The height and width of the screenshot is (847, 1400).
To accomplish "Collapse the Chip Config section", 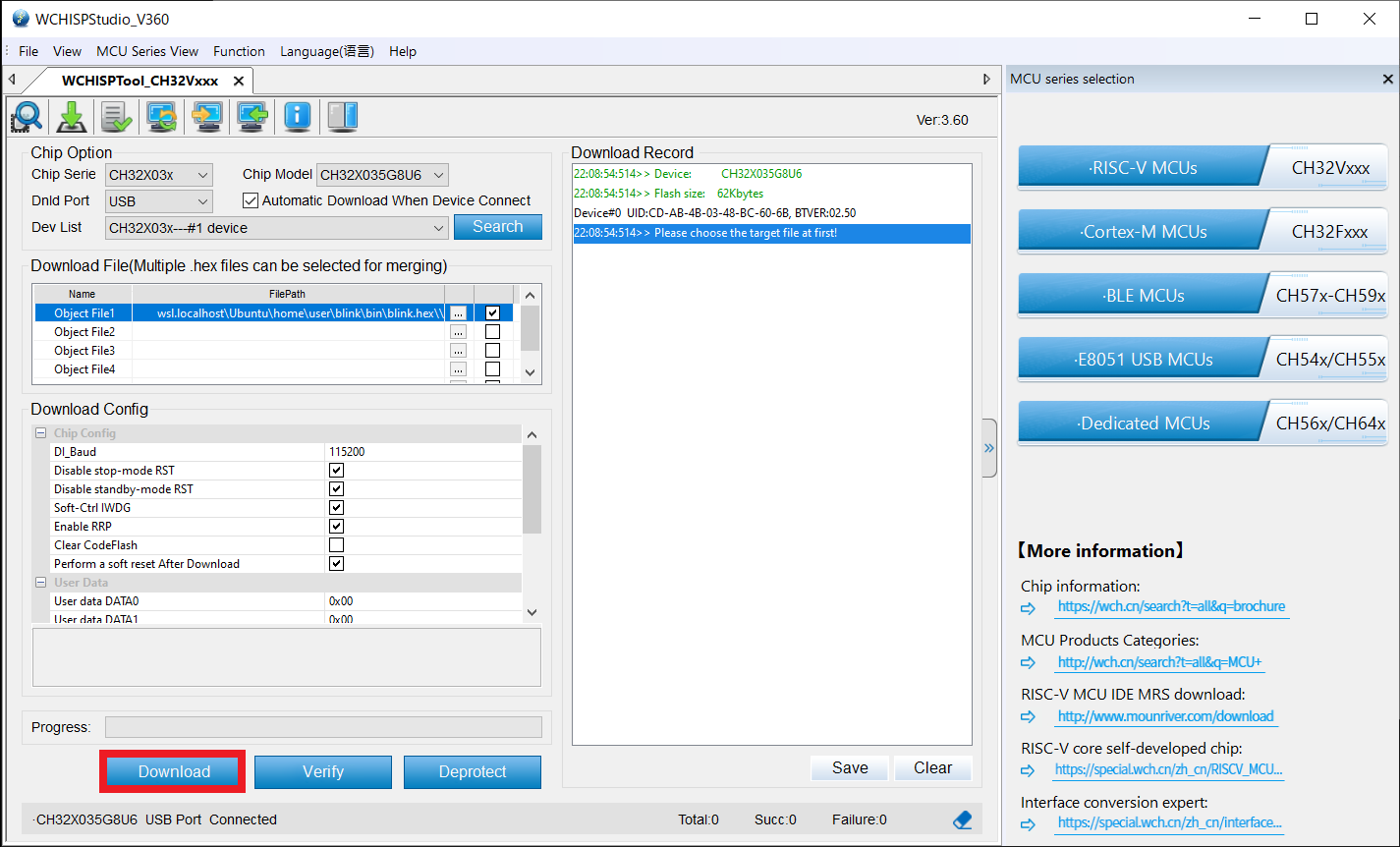I will click(x=41, y=433).
